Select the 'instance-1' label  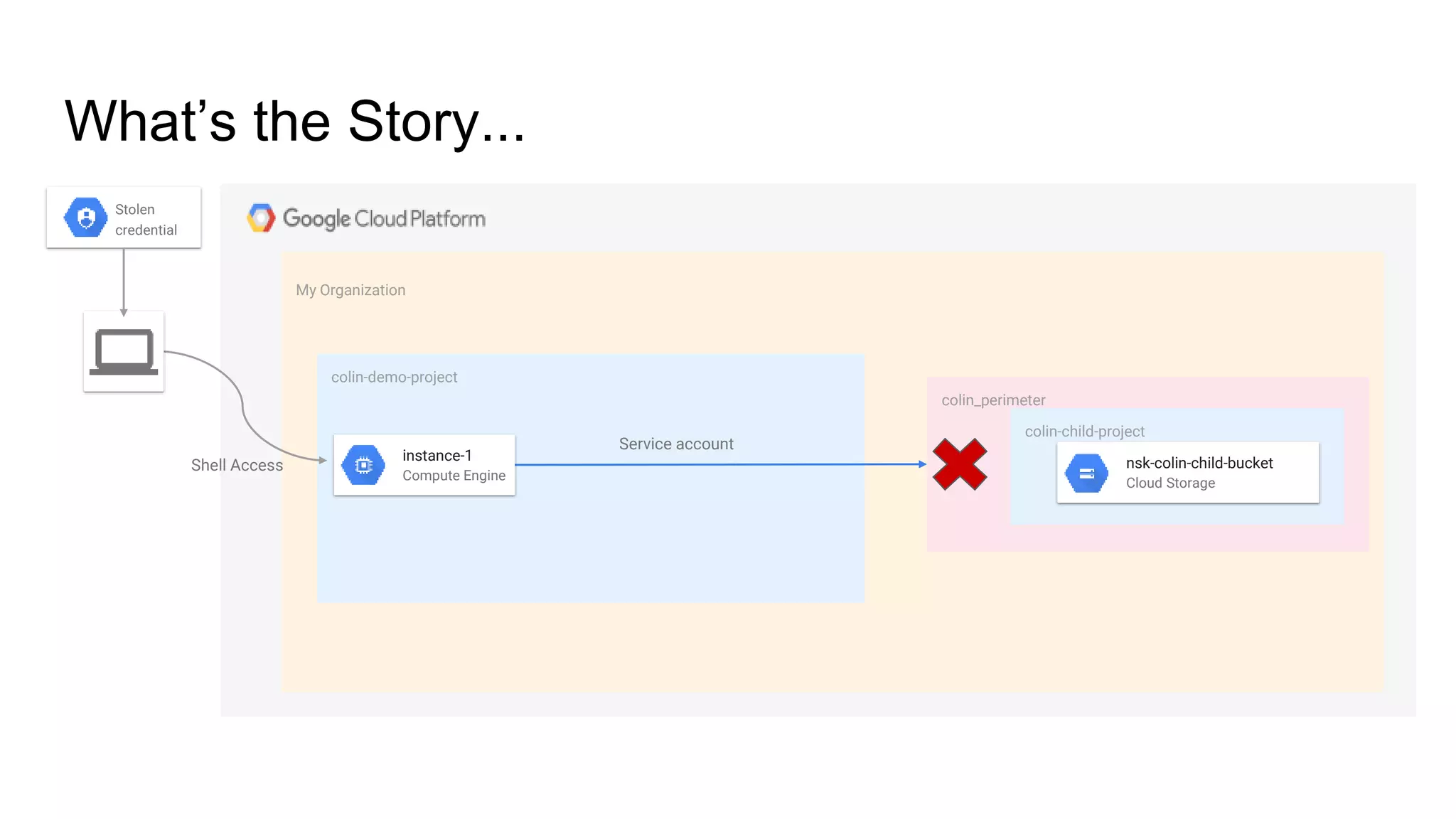[437, 455]
